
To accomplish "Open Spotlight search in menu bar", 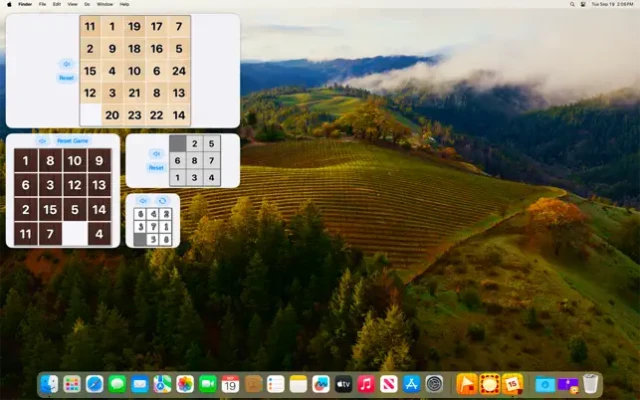I will pyautogui.click(x=572, y=4).
